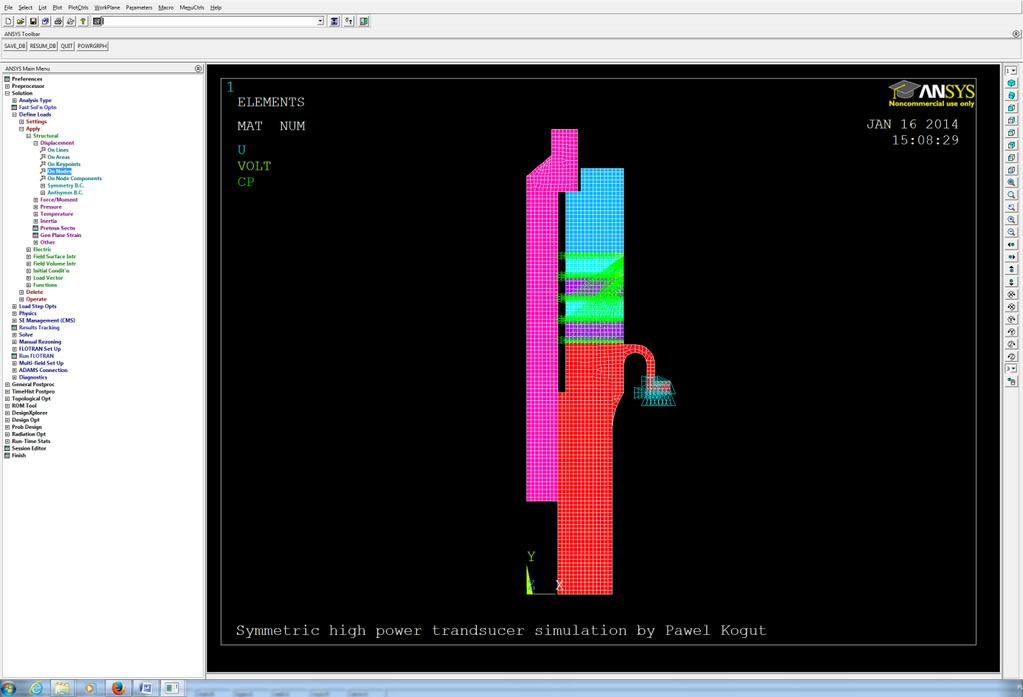Viewport: 1023px width, 697px height.
Task: Open Microsoft Word from the taskbar
Action: (145, 688)
